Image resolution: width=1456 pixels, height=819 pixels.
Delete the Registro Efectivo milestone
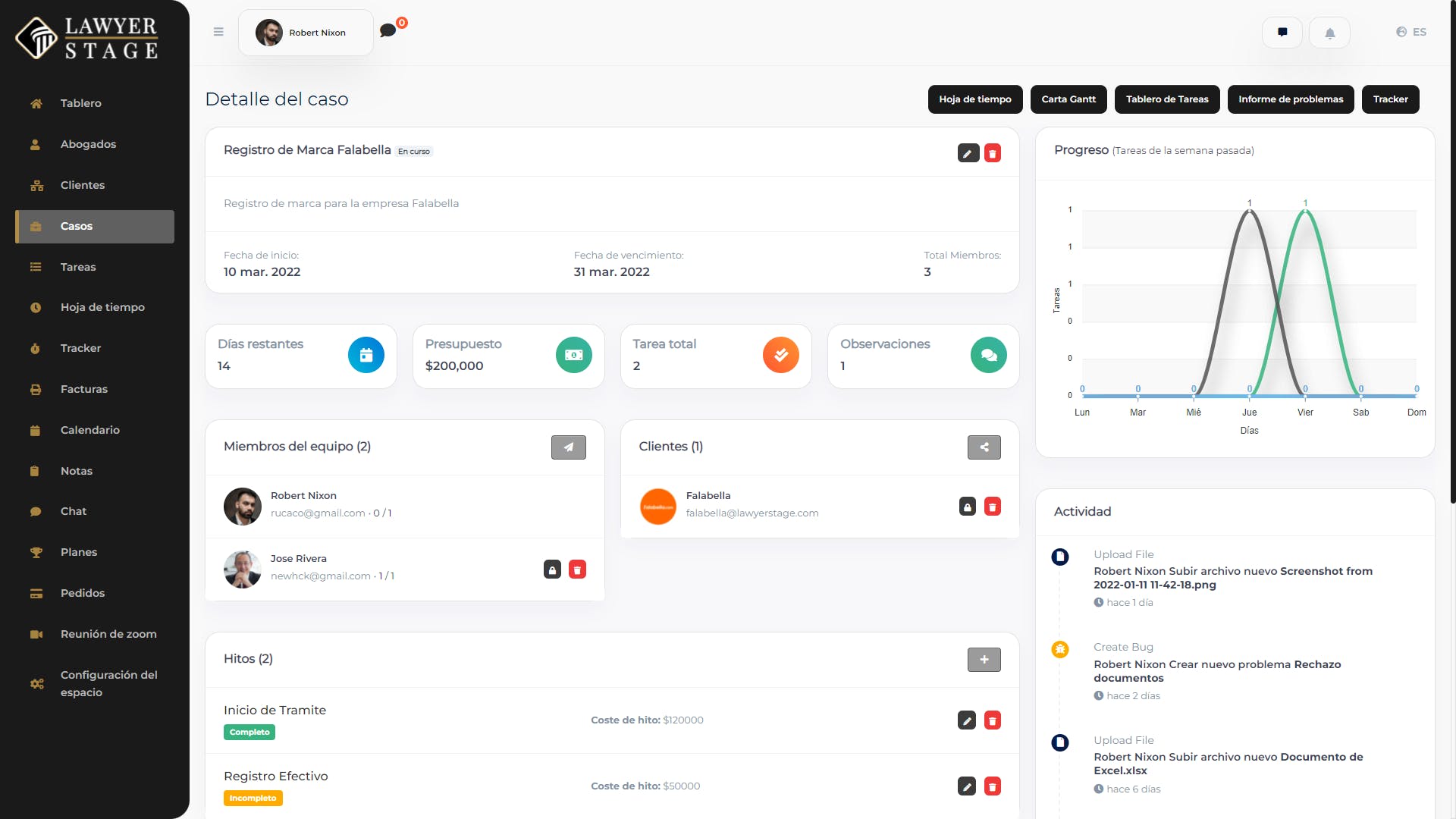(993, 786)
